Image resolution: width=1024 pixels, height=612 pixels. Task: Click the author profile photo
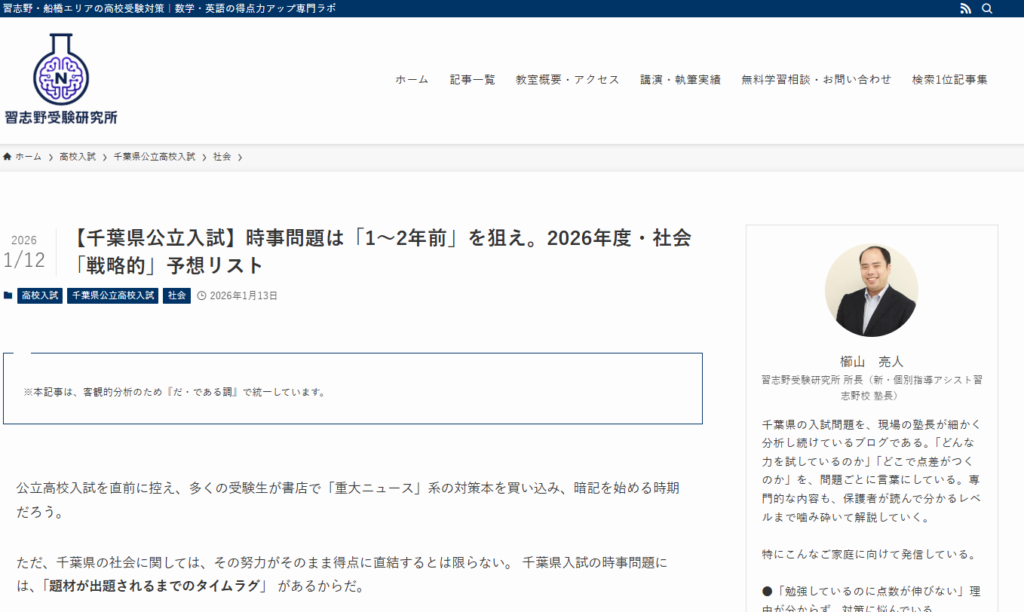click(871, 290)
